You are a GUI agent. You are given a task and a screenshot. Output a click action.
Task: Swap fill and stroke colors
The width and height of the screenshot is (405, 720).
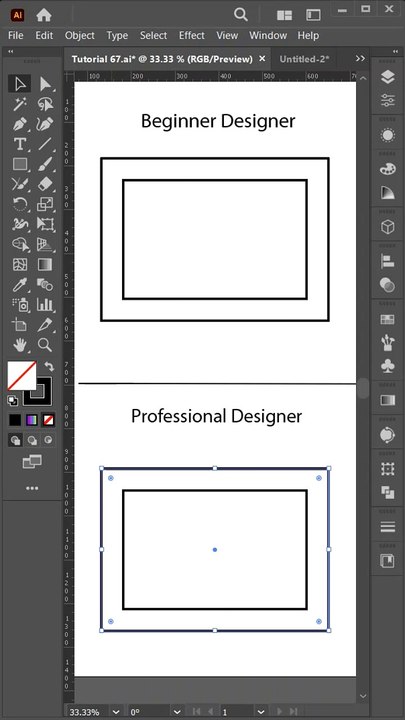49,366
